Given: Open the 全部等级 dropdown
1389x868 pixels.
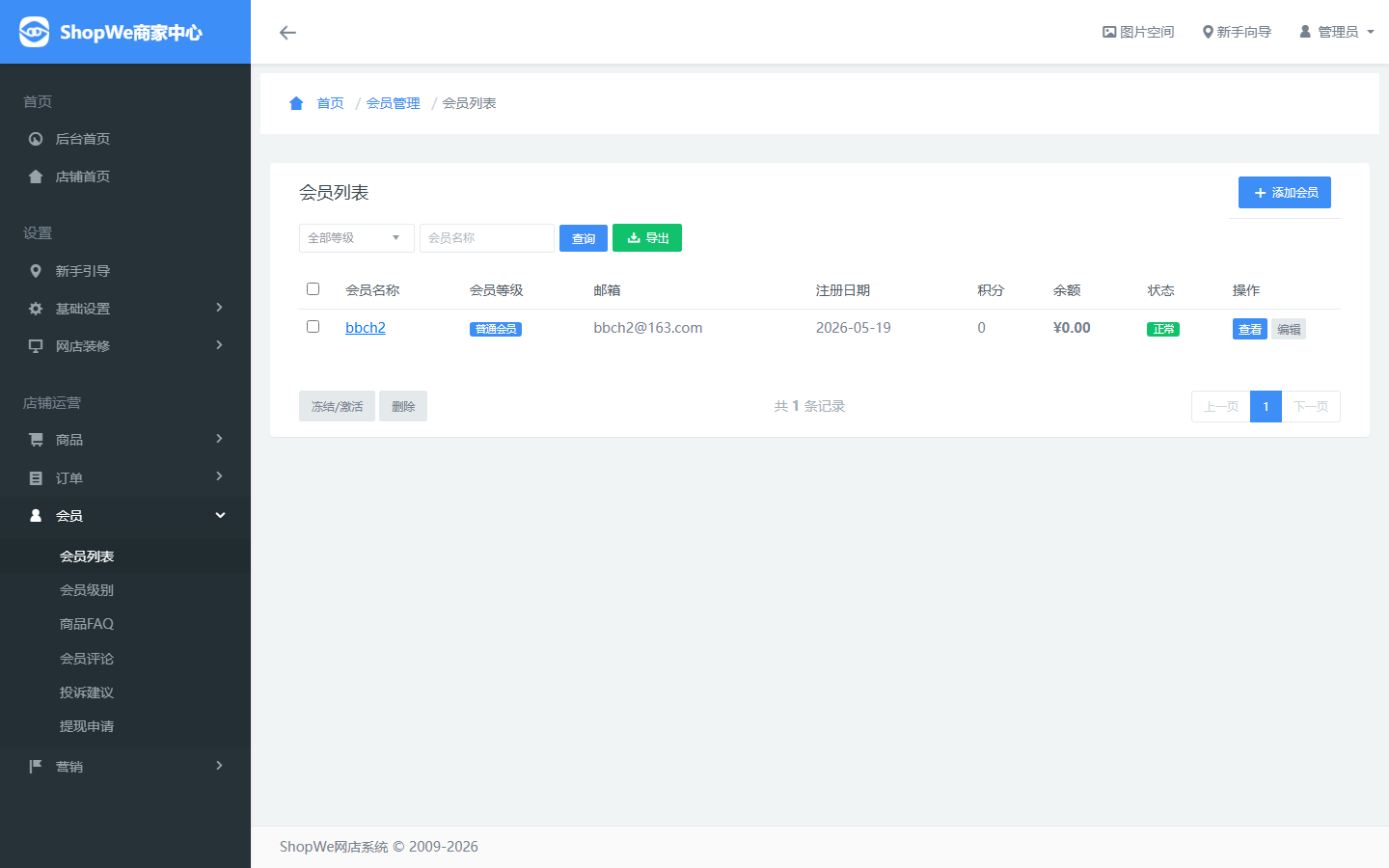Looking at the screenshot, I should (x=357, y=238).
